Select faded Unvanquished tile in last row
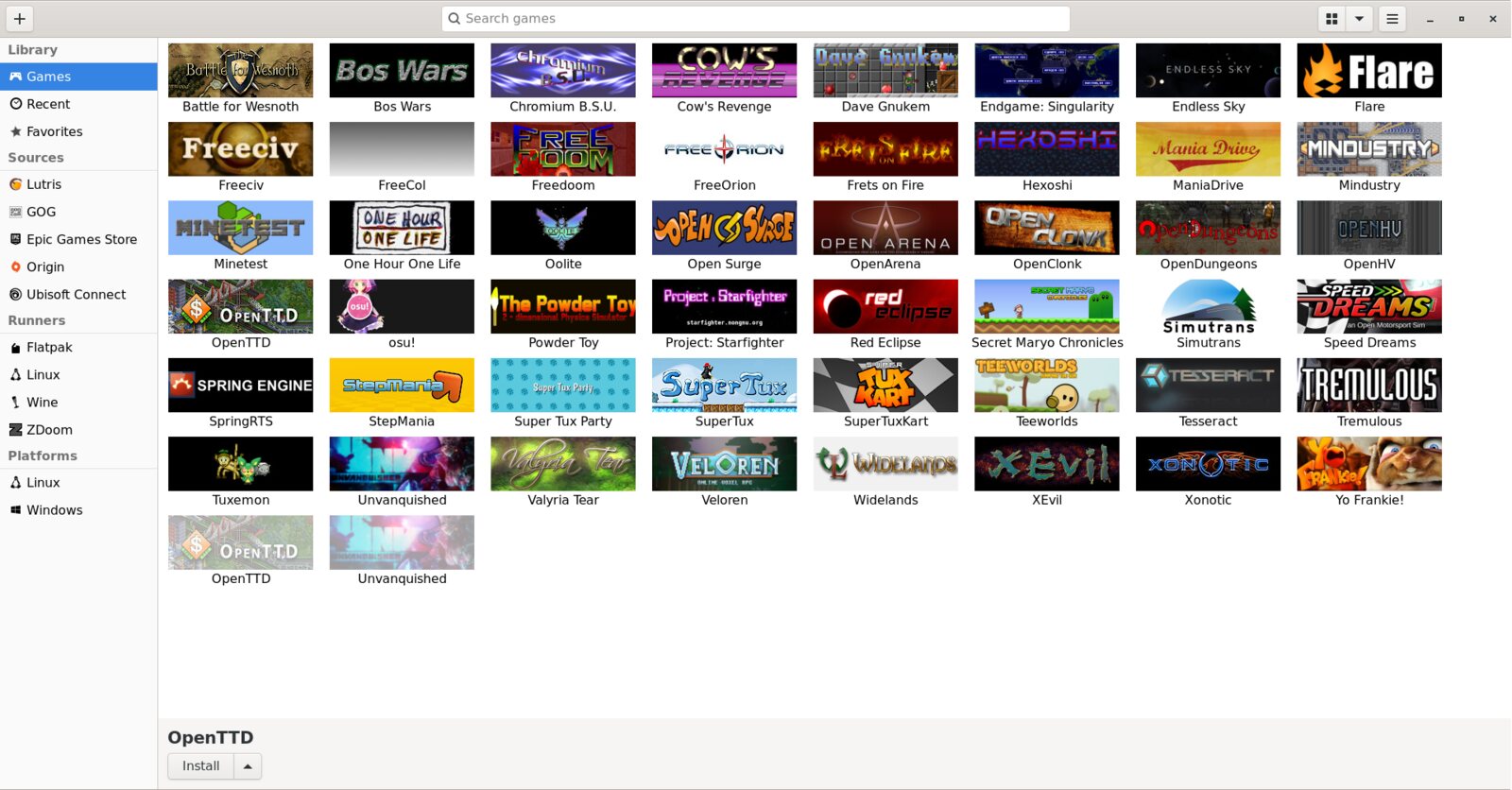1512x790 pixels. coord(402,550)
